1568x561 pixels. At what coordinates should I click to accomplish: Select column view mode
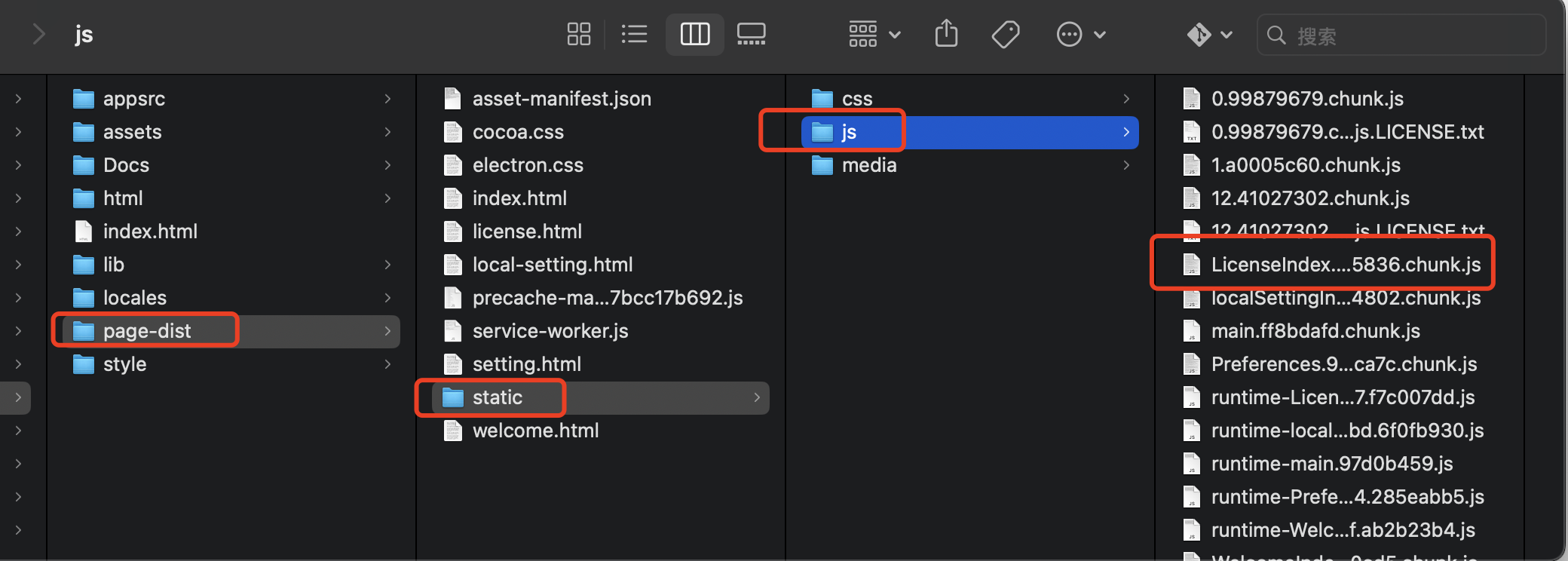[x=694, y=34]
